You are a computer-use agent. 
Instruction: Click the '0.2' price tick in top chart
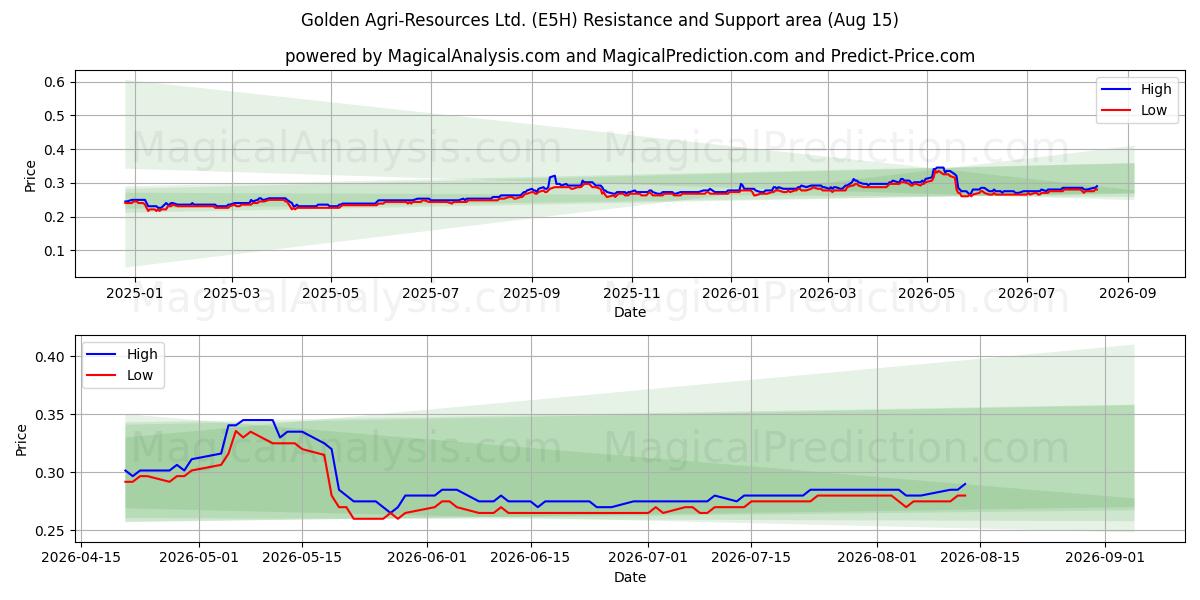click(55, 217)
